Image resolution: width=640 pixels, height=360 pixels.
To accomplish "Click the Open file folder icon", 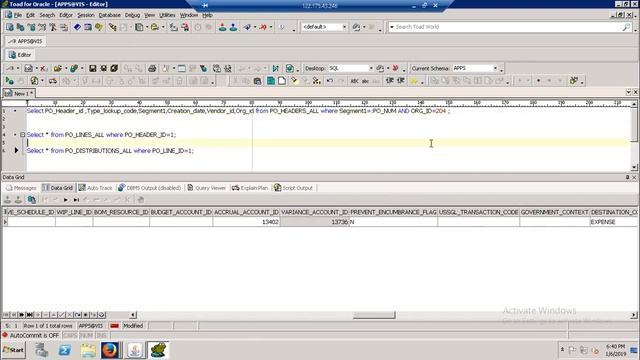I will tap(58, 69).
